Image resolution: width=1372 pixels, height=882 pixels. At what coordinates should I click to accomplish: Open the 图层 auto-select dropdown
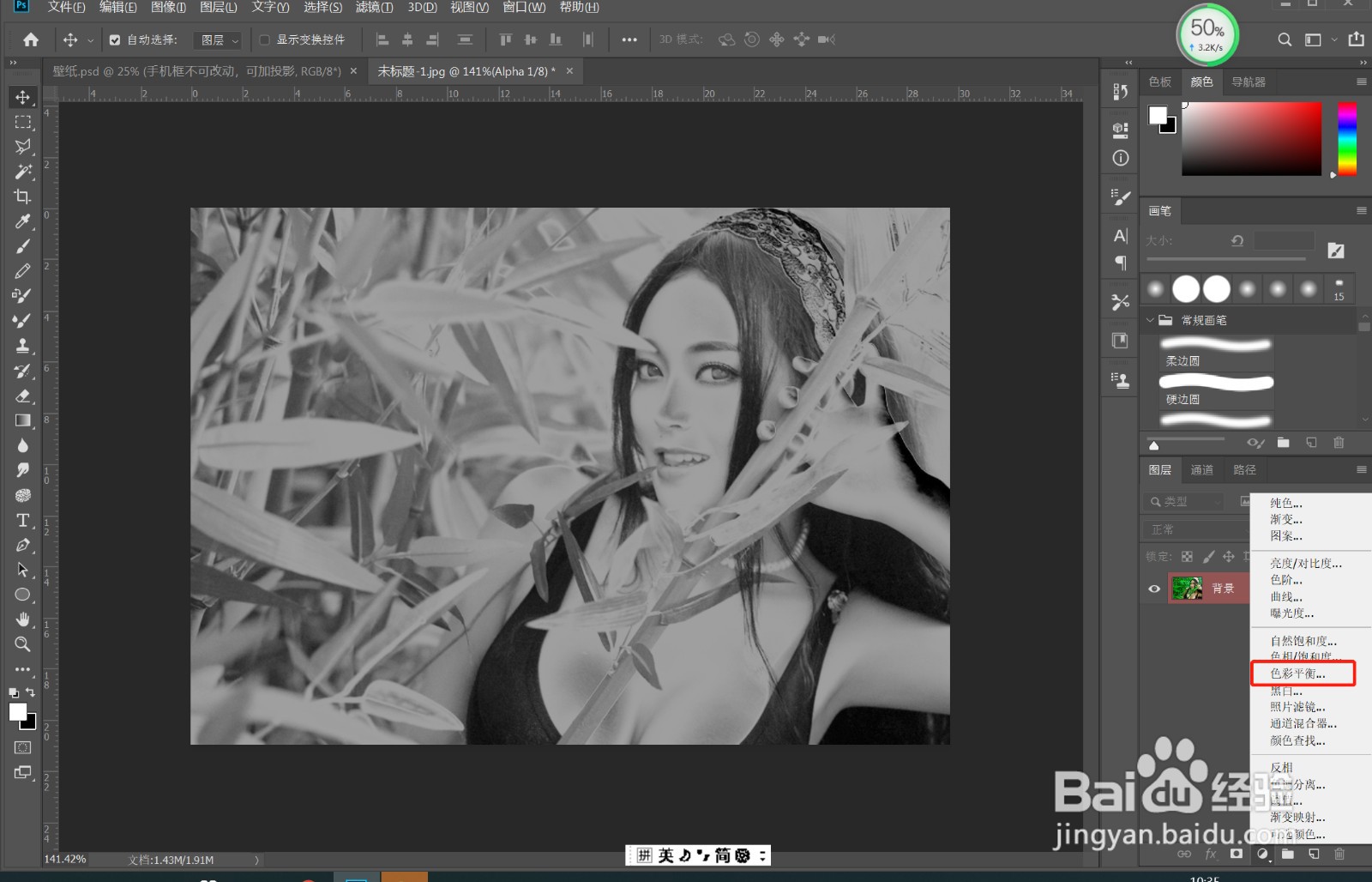pos(219,39)
